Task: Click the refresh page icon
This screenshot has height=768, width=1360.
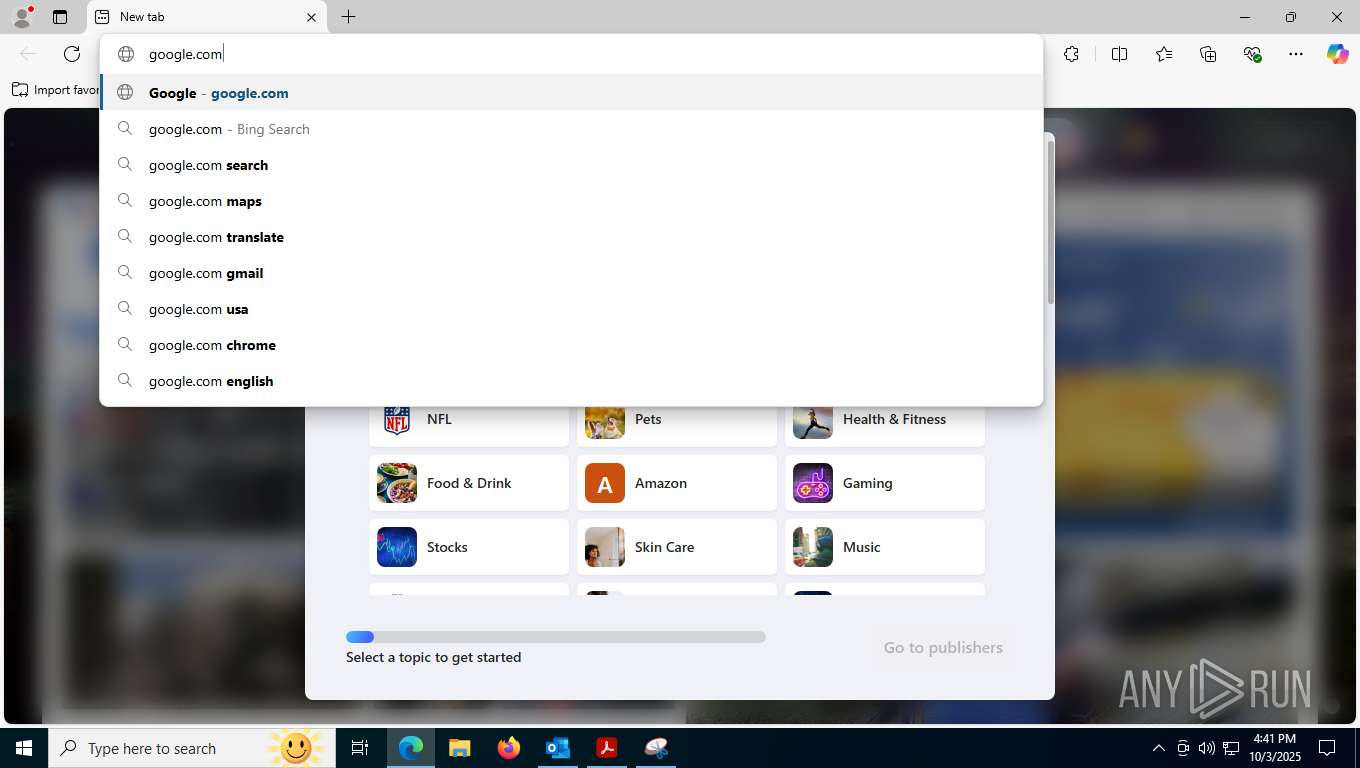Action: click(72, 54)
